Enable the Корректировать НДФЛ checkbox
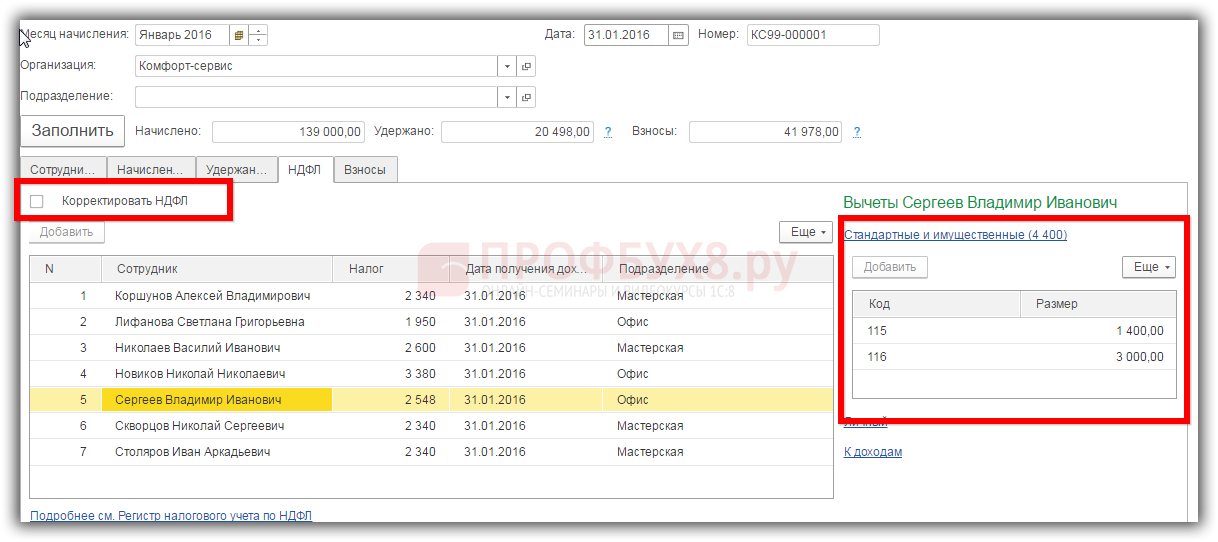 pyautogui.click(x=37, y=201)
